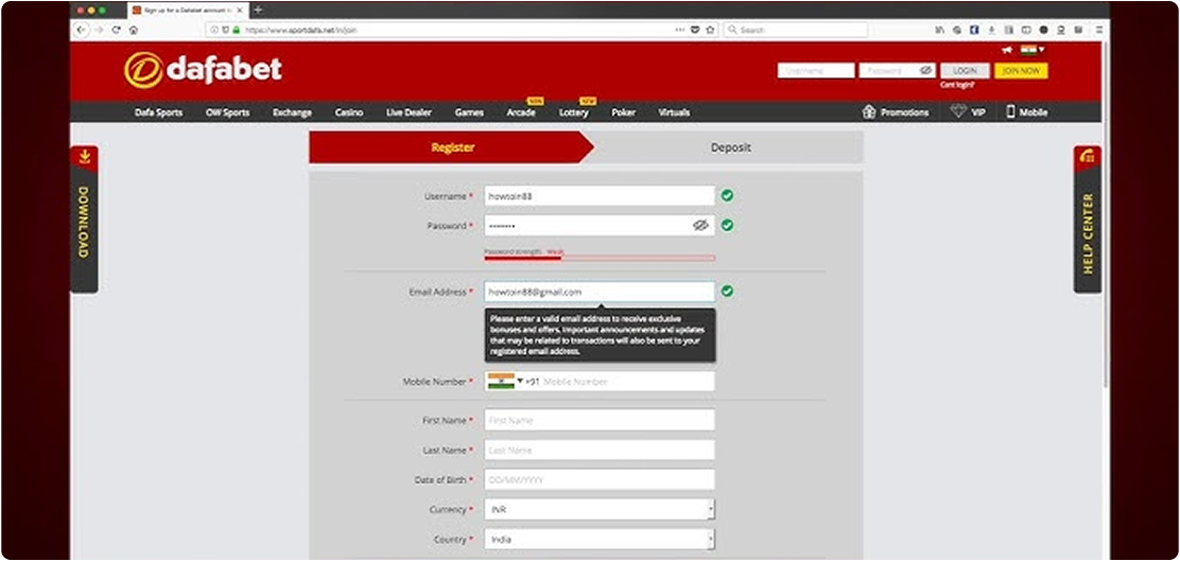Open the Help Center side tab
Screen dimensions: 1180x561
point(1087,219)
